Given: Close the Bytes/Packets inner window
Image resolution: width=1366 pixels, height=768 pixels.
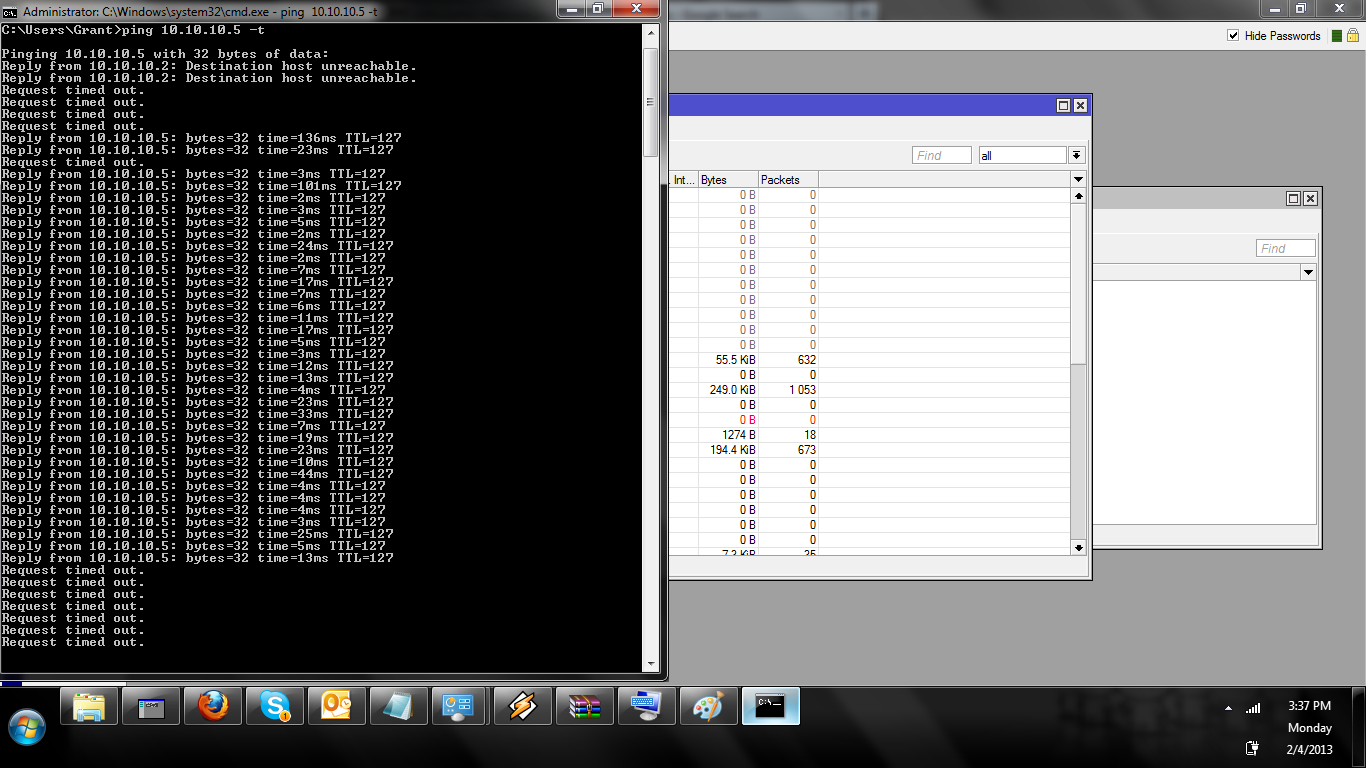Looking at the screenshot, I should pyautogui.click(x=1080, y=106).
